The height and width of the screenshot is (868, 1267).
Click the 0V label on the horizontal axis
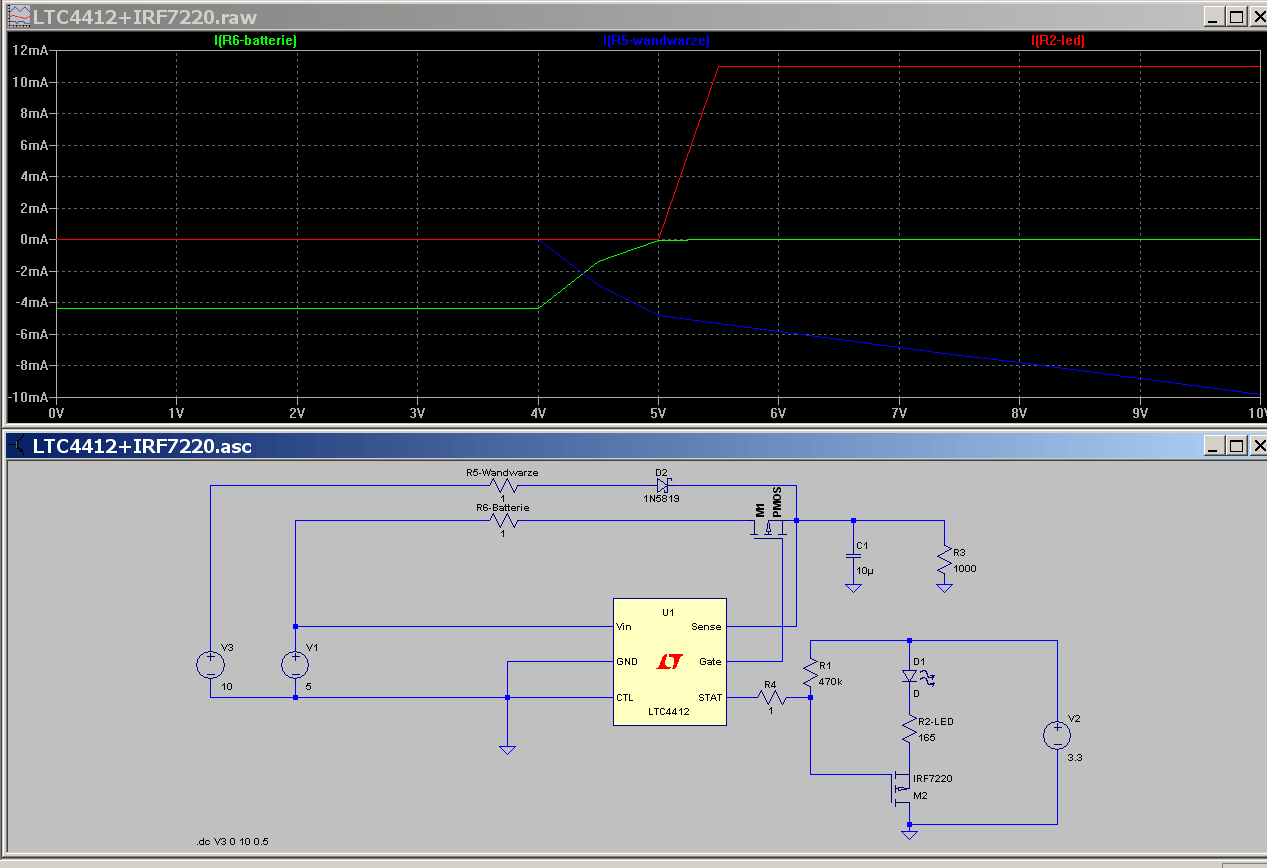click(56, 412)
